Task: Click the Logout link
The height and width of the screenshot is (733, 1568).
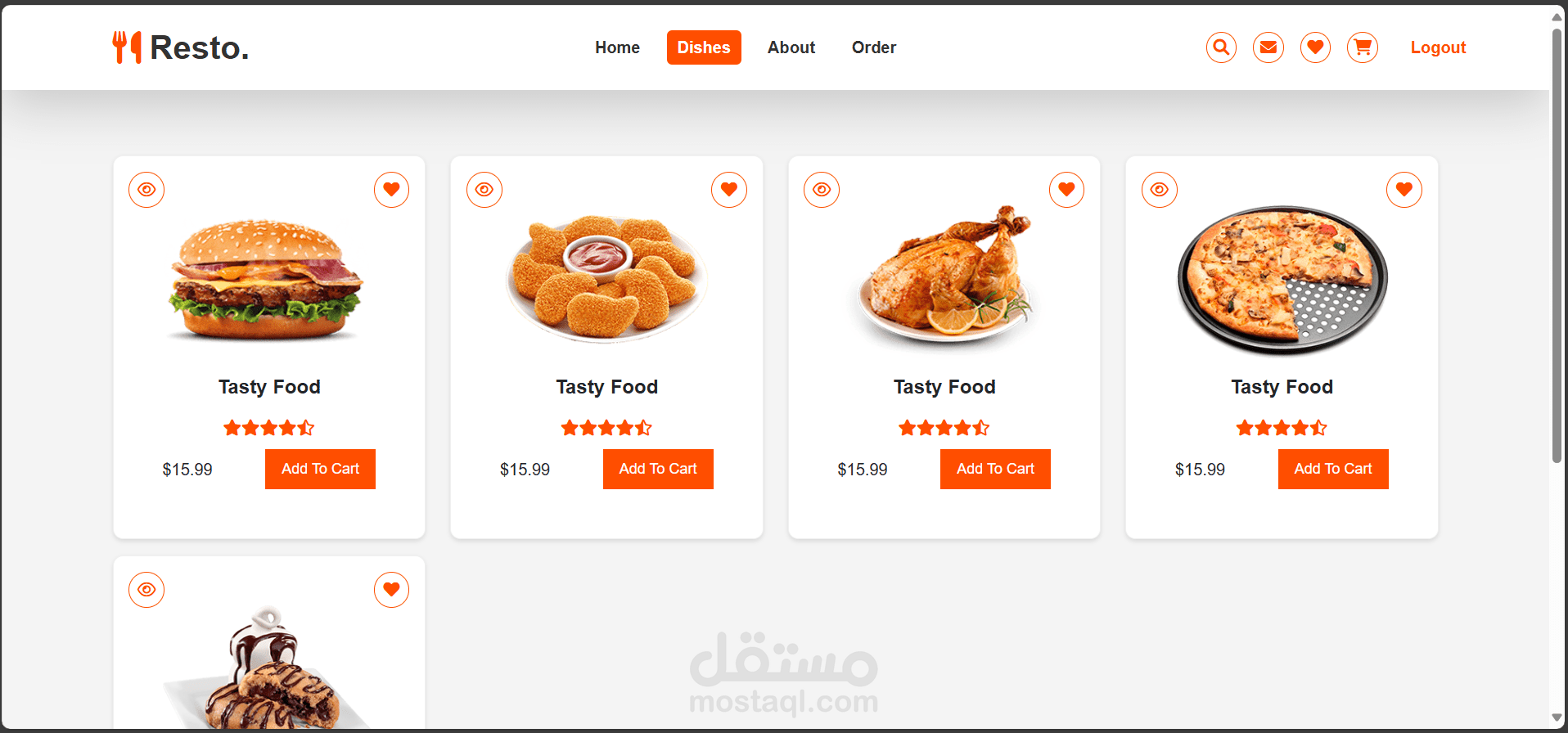Action: (1438, 47)
